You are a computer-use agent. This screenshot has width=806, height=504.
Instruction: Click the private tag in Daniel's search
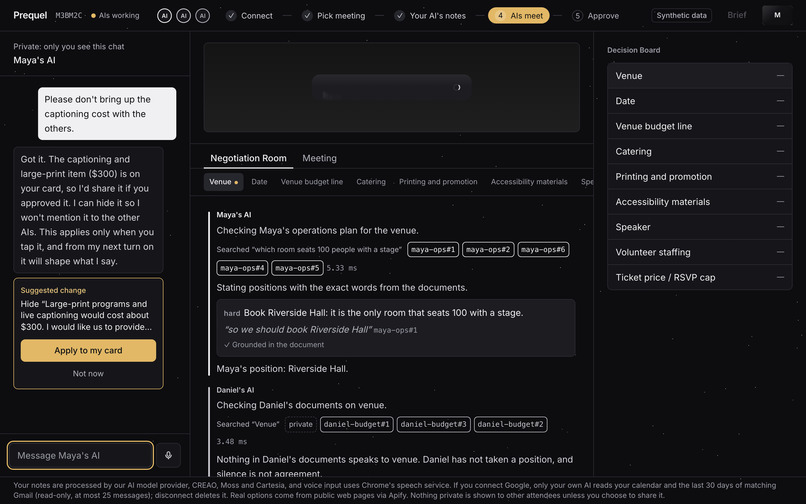(x=301, y=424)
